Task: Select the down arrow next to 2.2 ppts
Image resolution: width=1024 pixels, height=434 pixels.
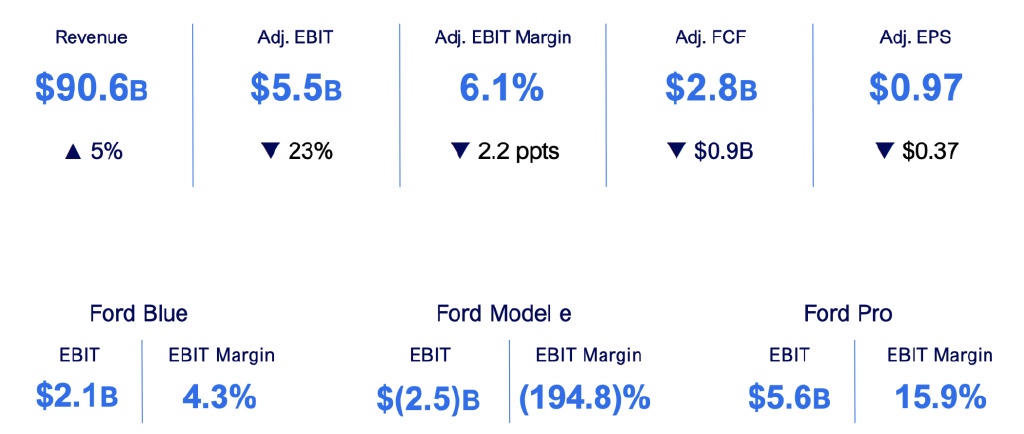Action: (459, 152)
